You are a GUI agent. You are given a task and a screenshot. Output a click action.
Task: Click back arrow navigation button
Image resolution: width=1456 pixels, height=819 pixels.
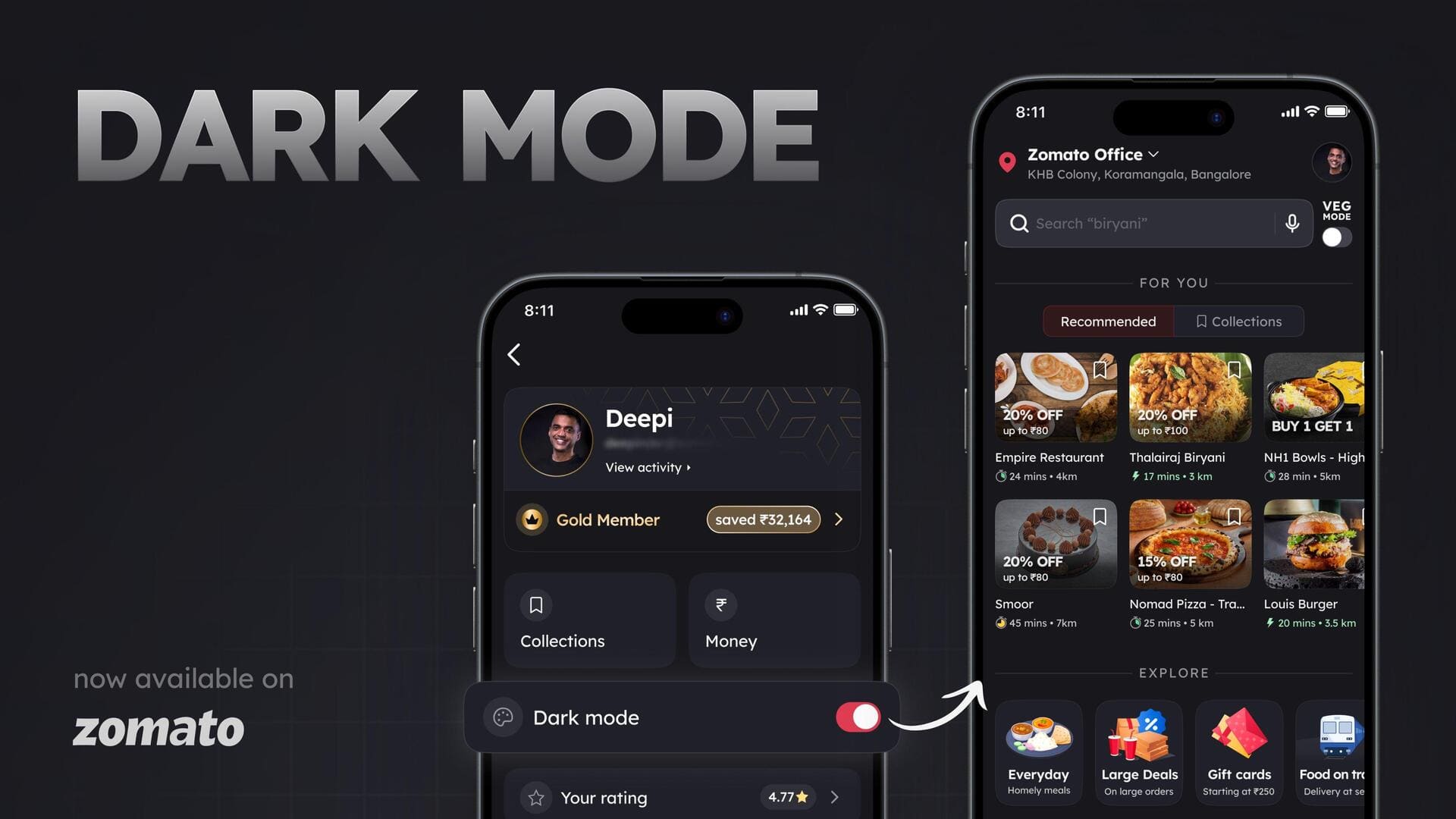514,354
